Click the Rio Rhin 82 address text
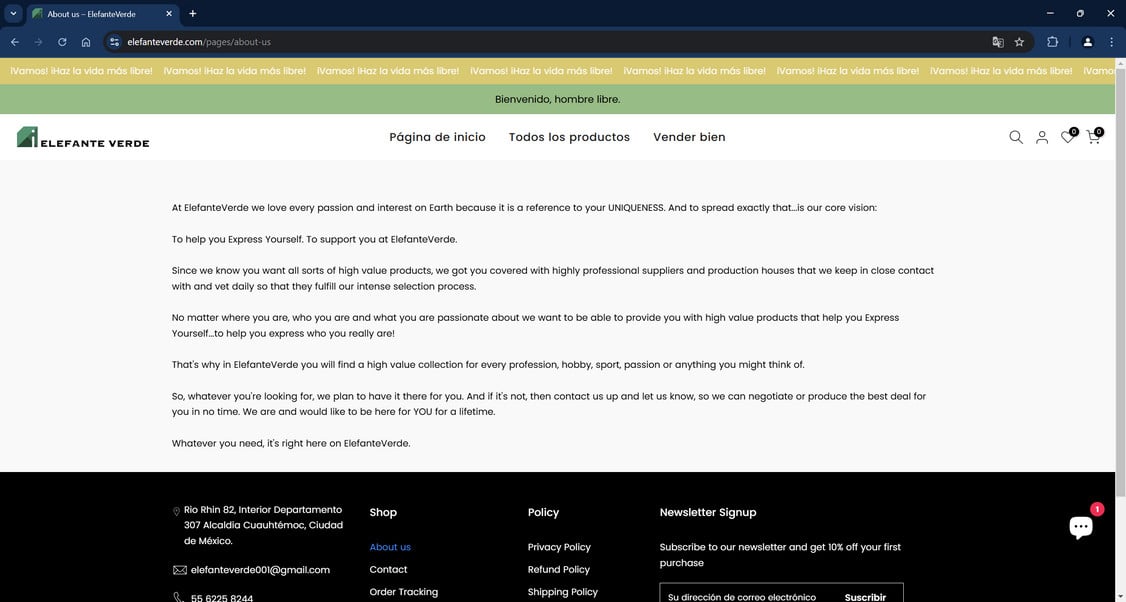The image size is (1126, 602). tap(264, 525)
